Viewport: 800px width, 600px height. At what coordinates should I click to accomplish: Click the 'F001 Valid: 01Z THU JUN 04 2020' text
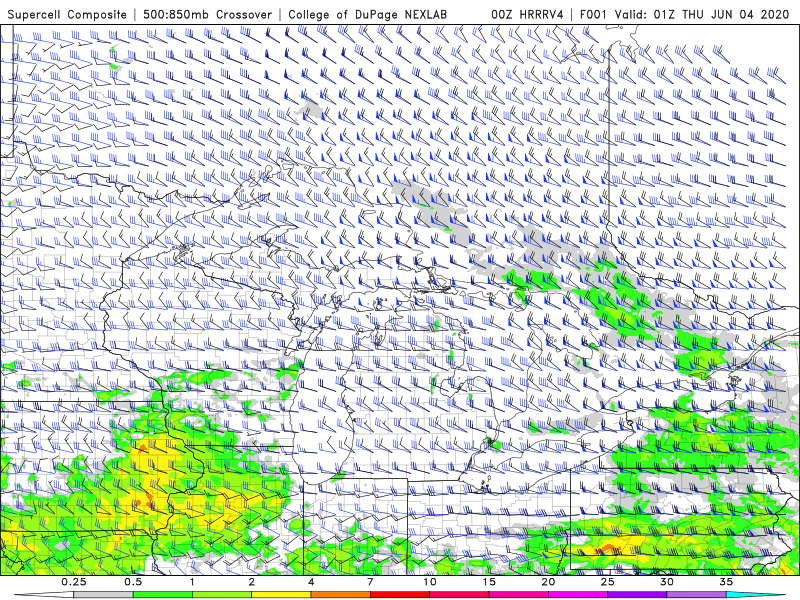tap(685, 15)
